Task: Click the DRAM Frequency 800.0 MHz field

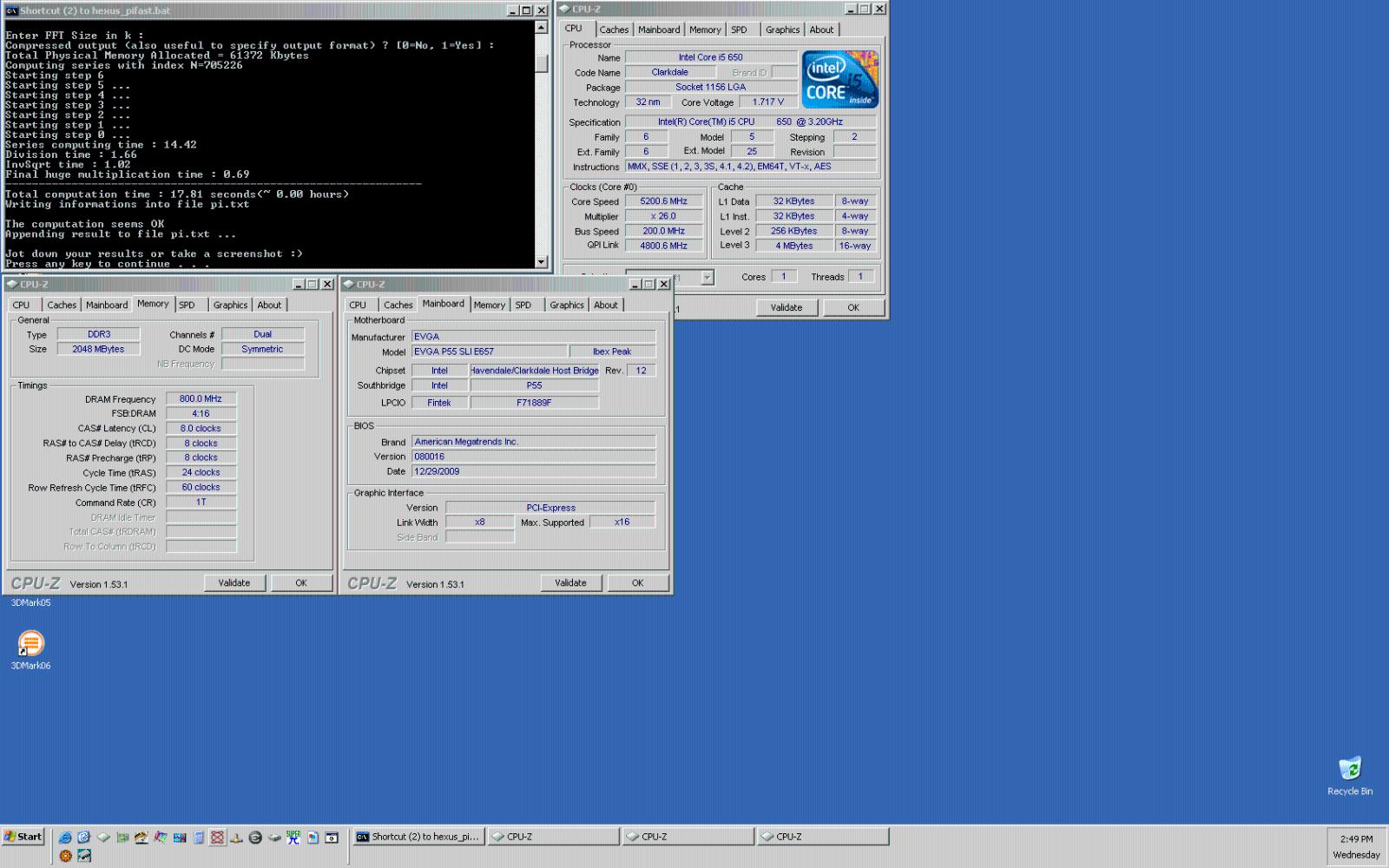Action: [201, 399]
